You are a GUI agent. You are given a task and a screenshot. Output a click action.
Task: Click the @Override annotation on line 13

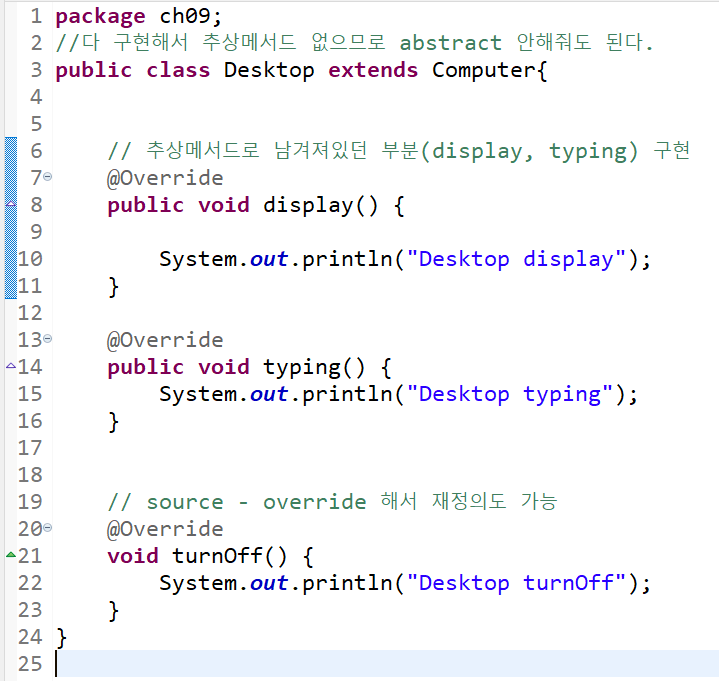165,340
